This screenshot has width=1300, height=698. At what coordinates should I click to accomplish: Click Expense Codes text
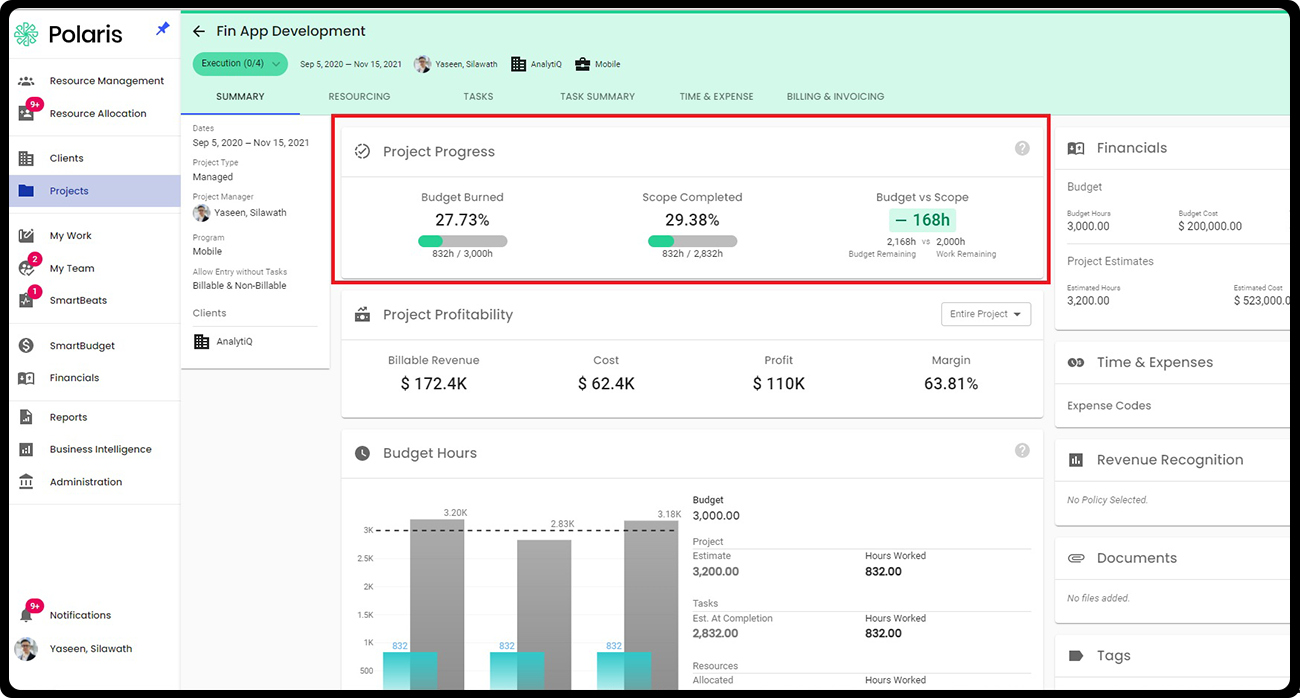pos(1109,406)
